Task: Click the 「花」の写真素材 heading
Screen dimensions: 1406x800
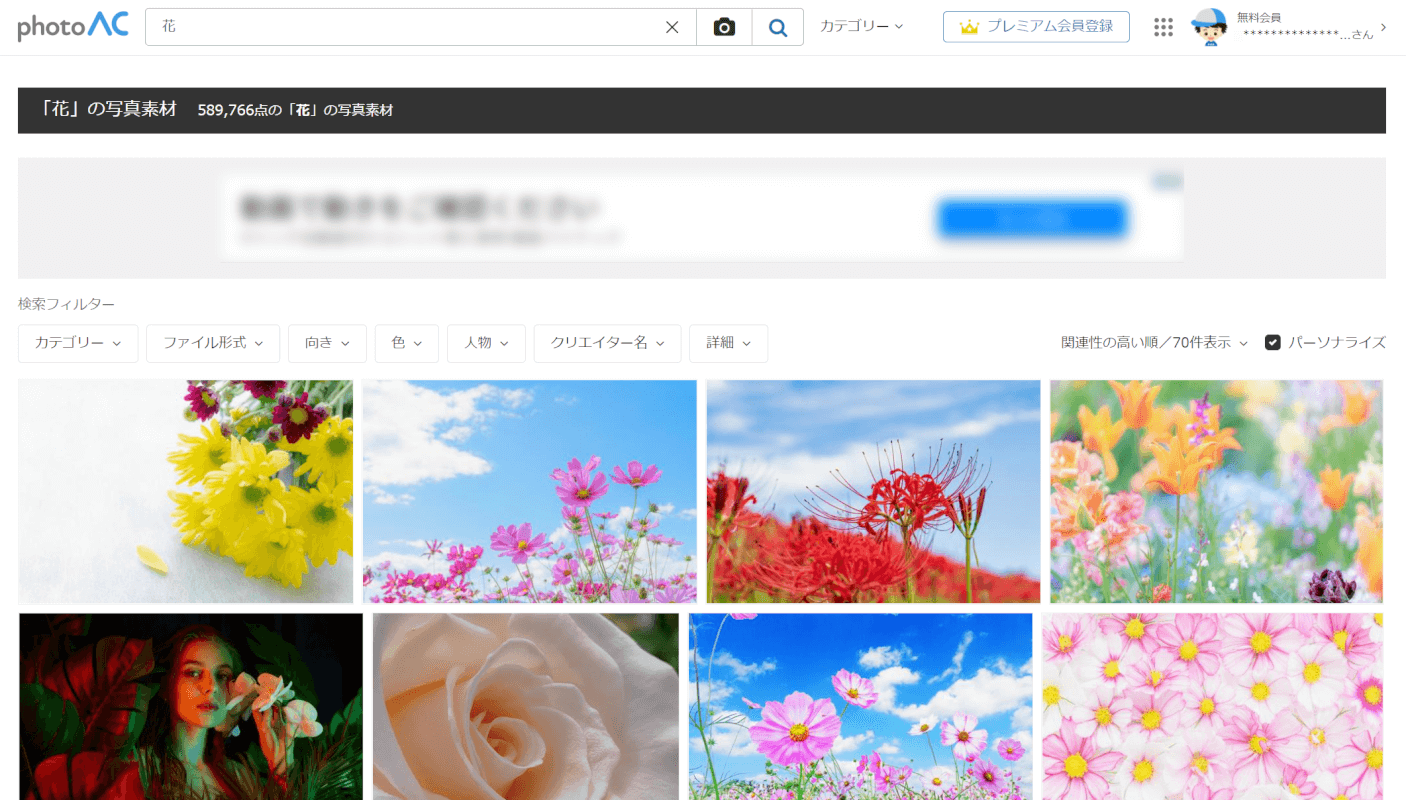Action: pyautogui.click(x=107, y=109)
